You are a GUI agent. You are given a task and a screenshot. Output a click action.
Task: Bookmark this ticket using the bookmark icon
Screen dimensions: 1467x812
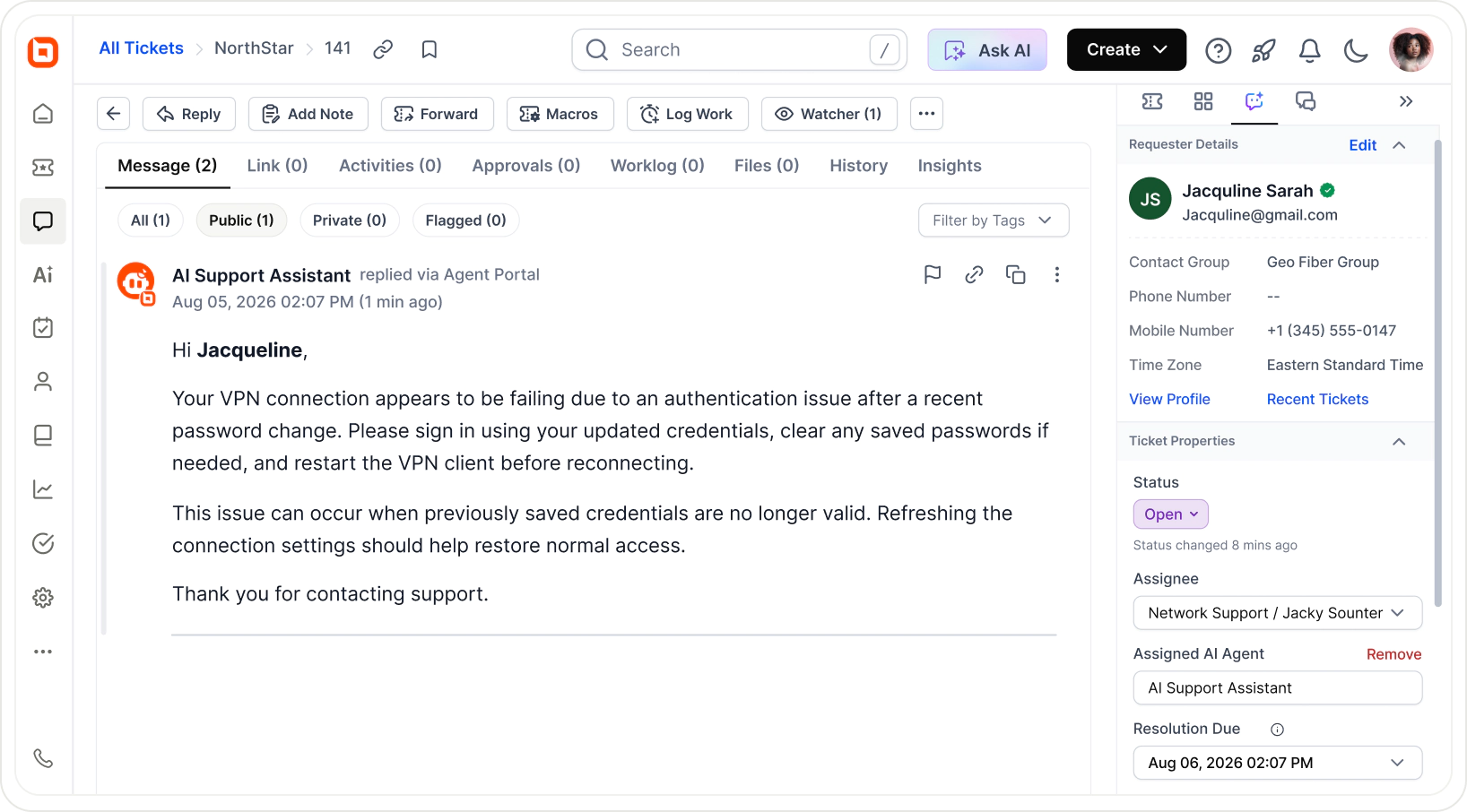430,49
